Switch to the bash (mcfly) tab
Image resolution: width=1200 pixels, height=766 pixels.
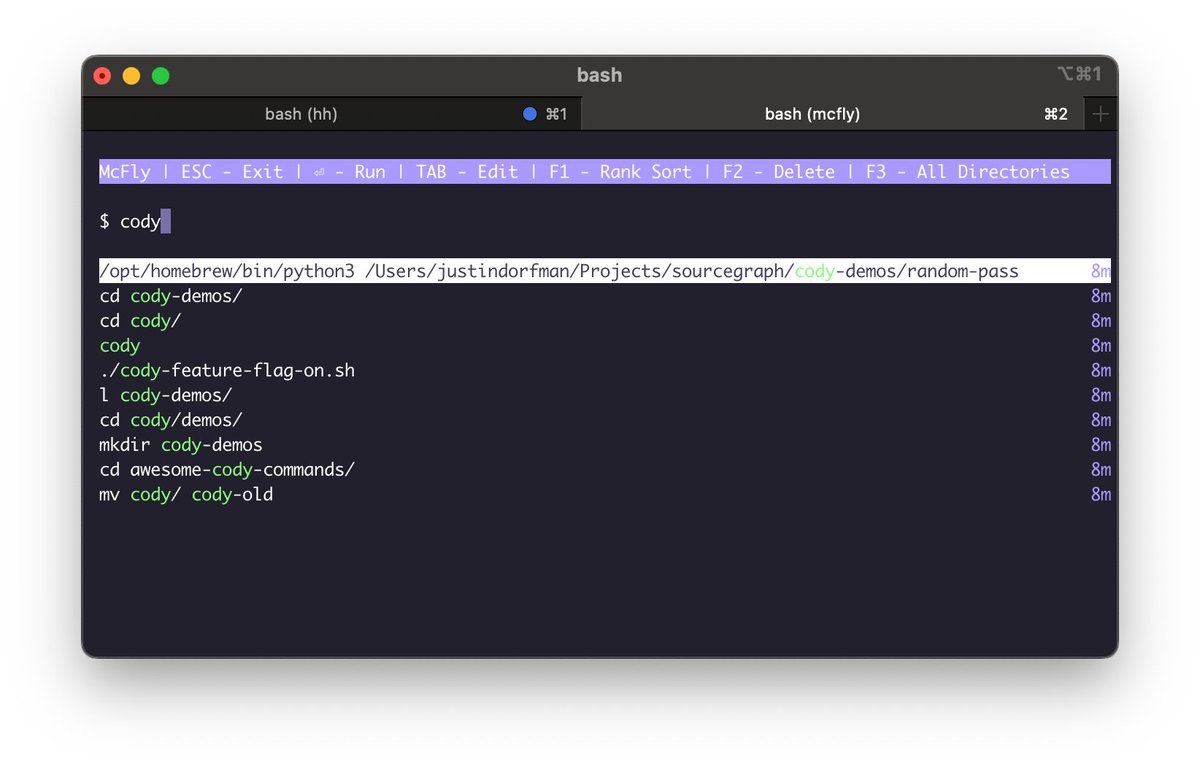pyautogui.click(x=833, y=114)
